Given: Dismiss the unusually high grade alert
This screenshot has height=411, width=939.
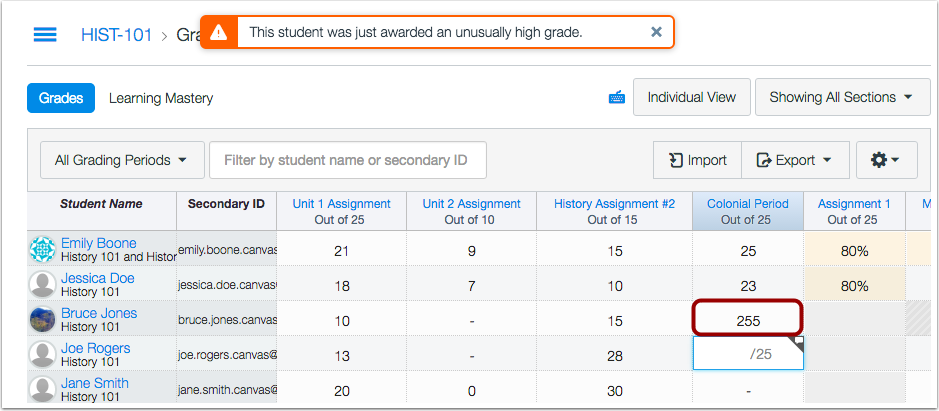Looking at the screenshot, I should [x=656, y=32].
